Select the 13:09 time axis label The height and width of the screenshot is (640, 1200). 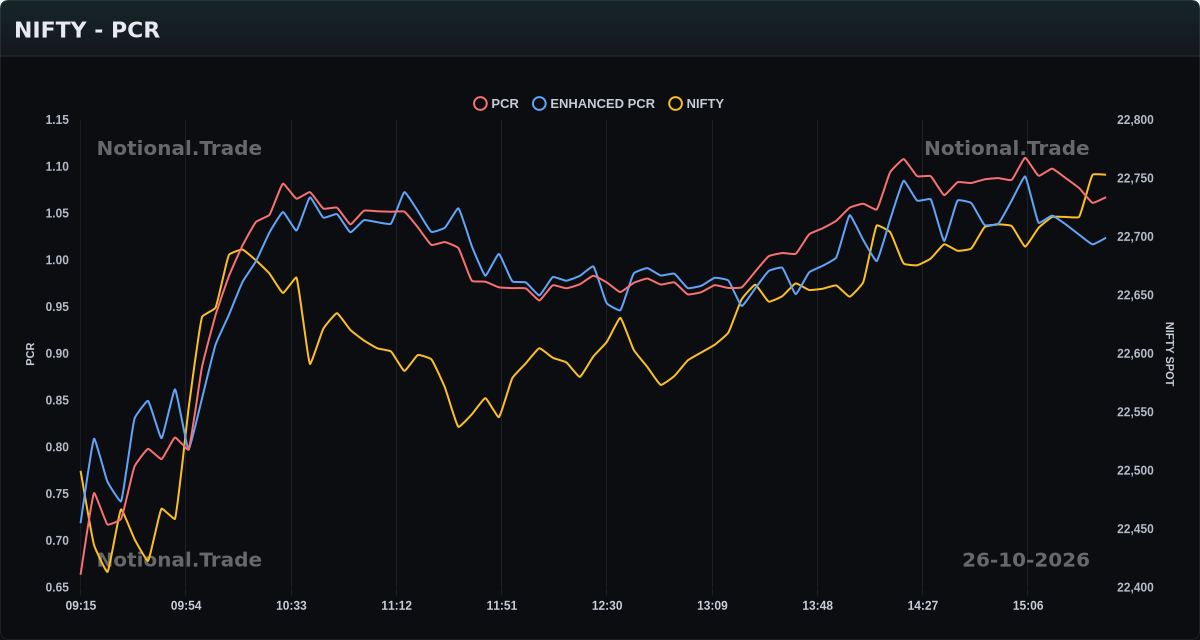tap(712, 606)
